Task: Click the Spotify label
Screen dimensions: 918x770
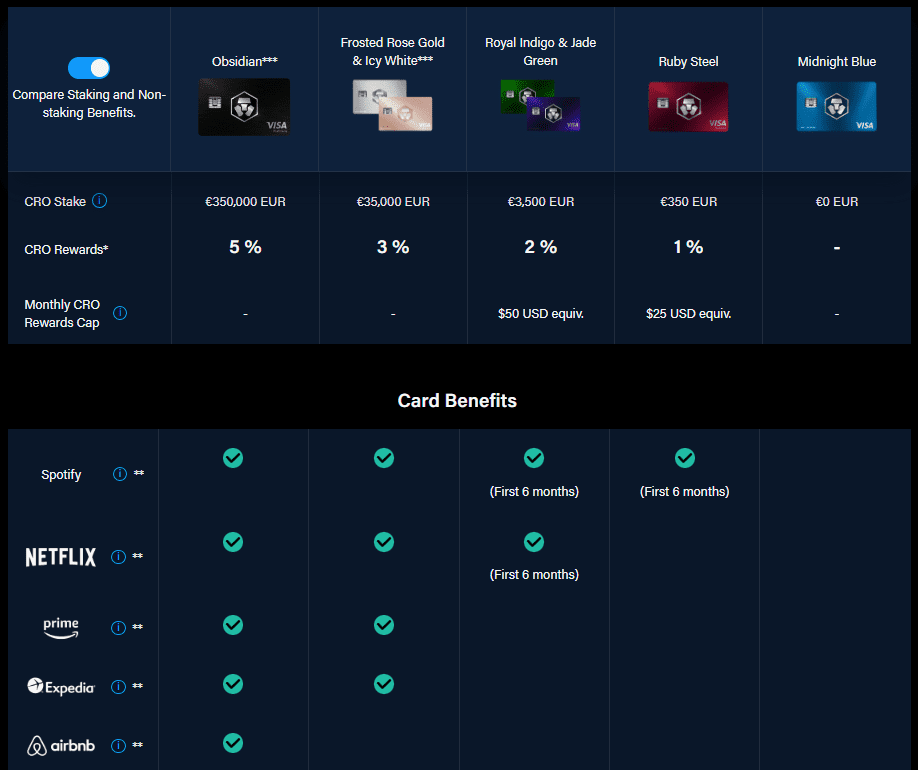Action: pyautogui.click(x=61, y=474)
